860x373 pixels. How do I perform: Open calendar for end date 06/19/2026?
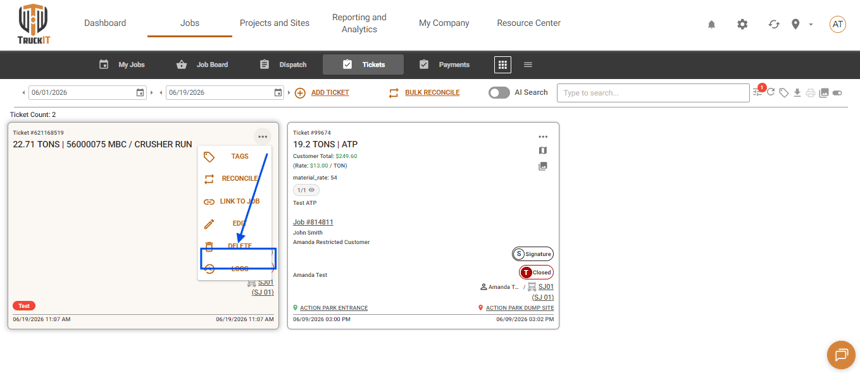coord(278,93)
